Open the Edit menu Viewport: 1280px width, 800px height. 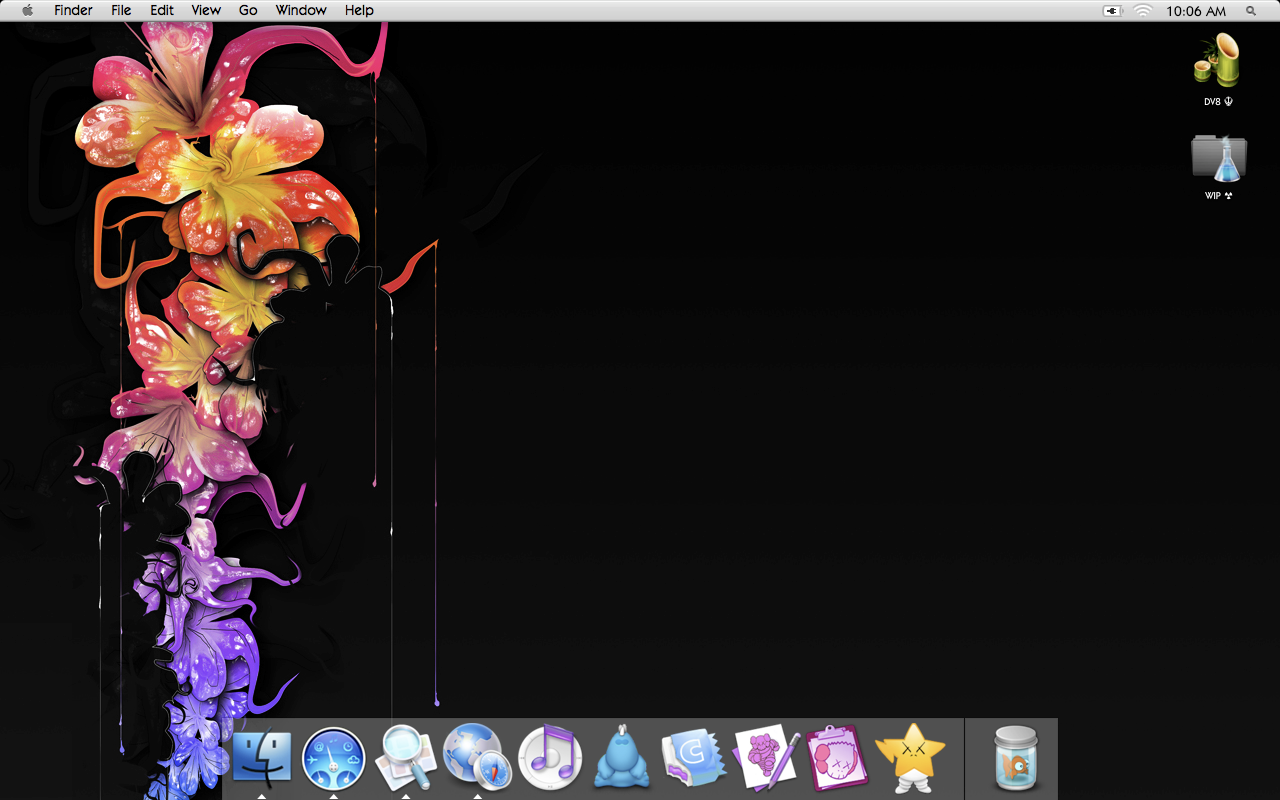161,10
